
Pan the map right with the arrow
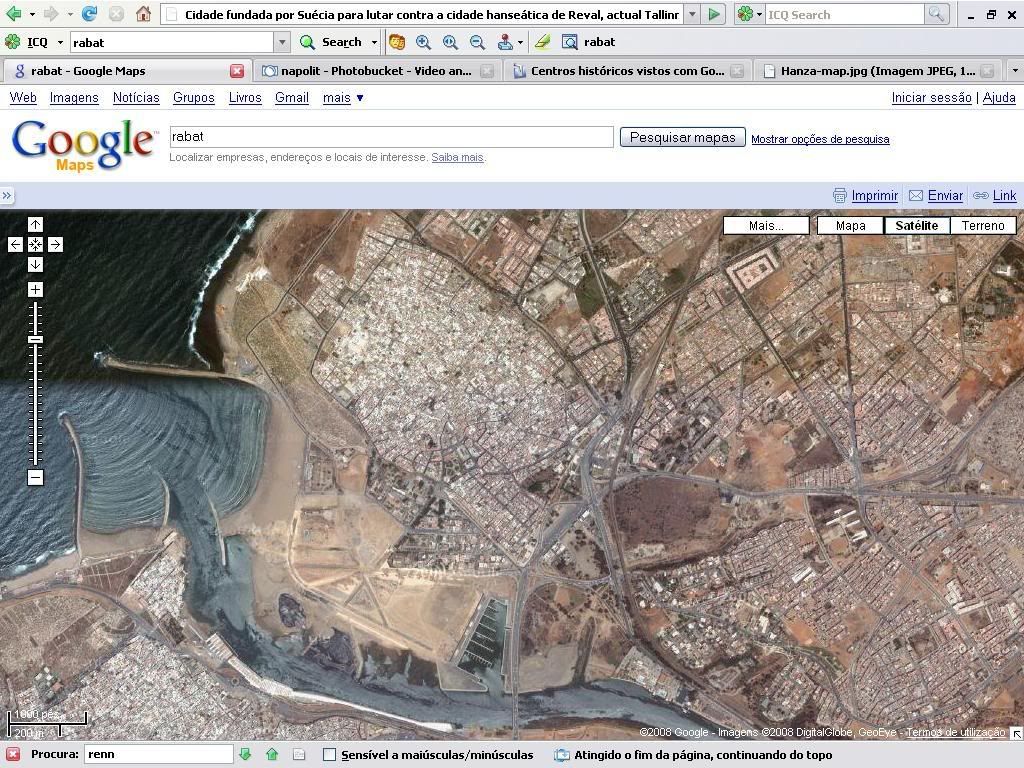(x=55, y=244)
